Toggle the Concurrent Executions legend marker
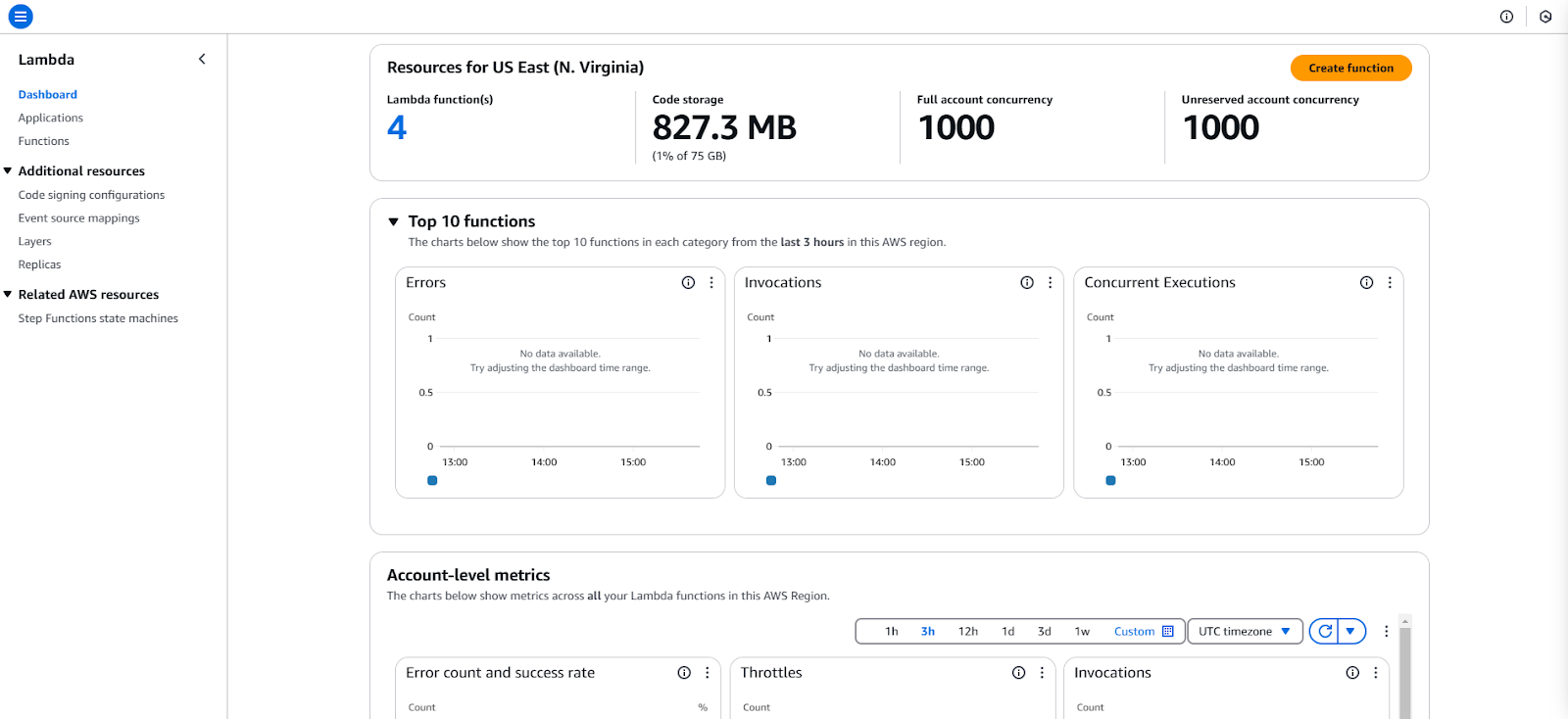This screenshot has width=1568, height=719. (1110, 480)
